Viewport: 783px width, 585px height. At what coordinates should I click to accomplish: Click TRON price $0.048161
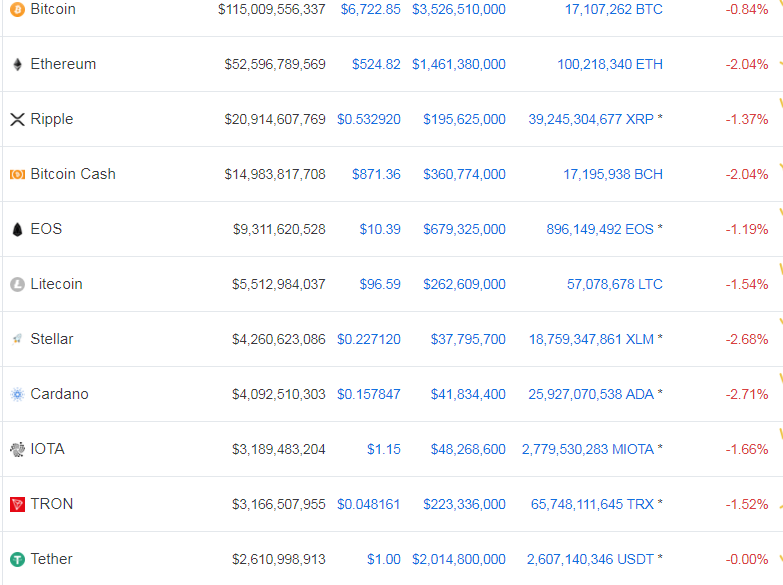369,504
